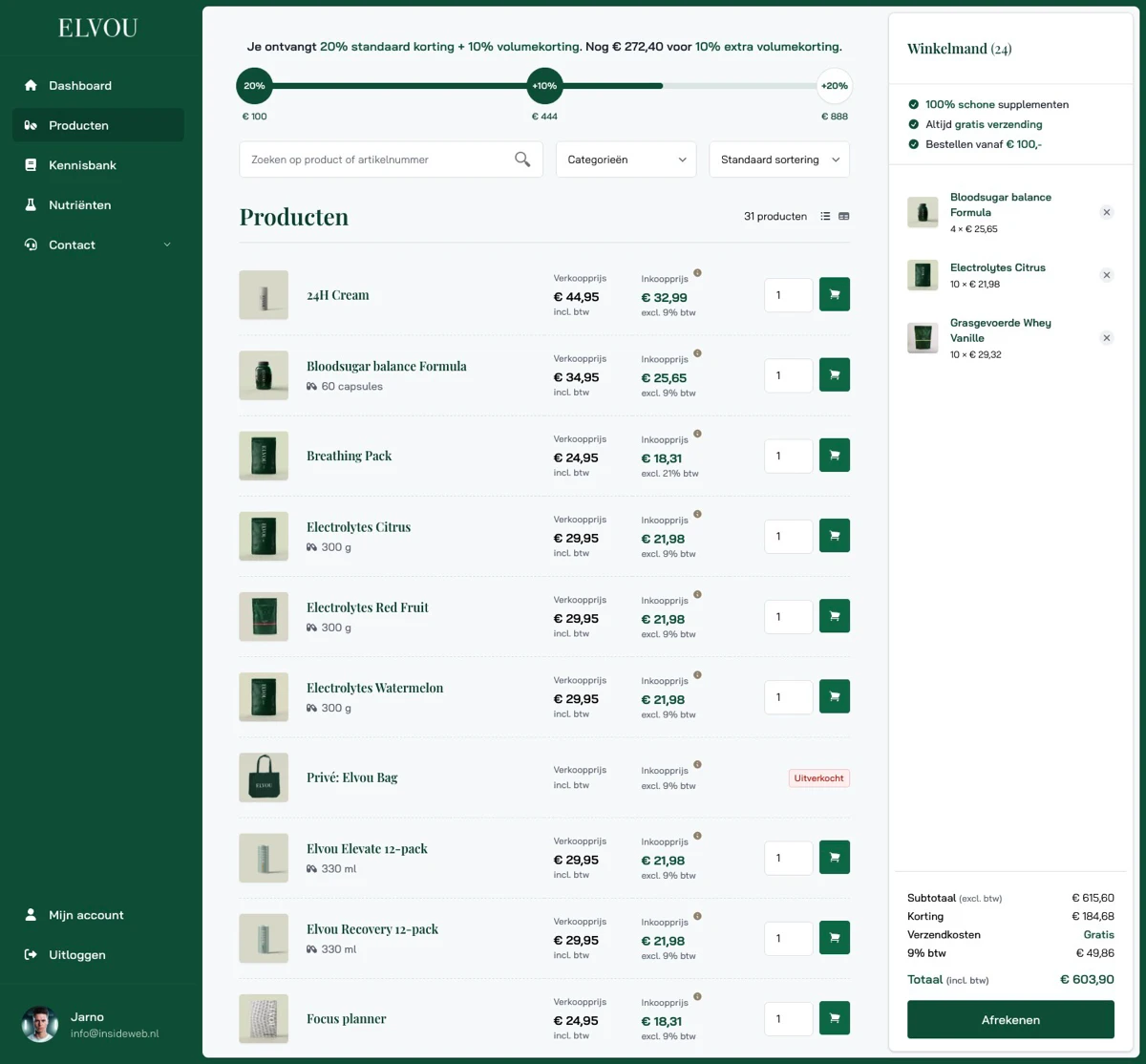The width and height of the screenshot is (1146, 1064).
Task: Remove Bloodsugar balance Formula from cart
Action: tap(1107, 212)
